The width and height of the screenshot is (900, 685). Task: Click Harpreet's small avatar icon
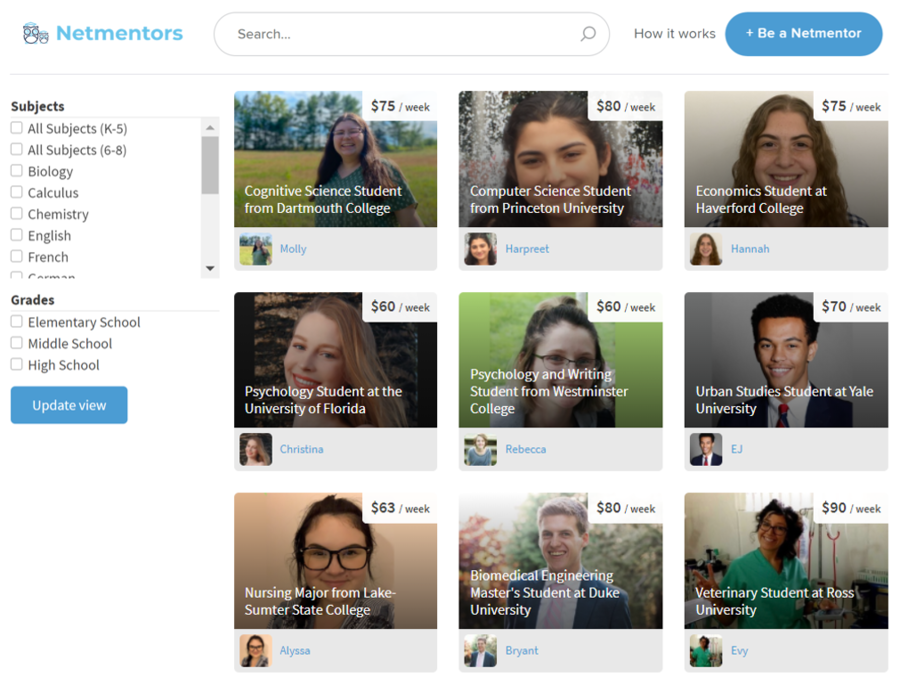click(x=480, y=249)
